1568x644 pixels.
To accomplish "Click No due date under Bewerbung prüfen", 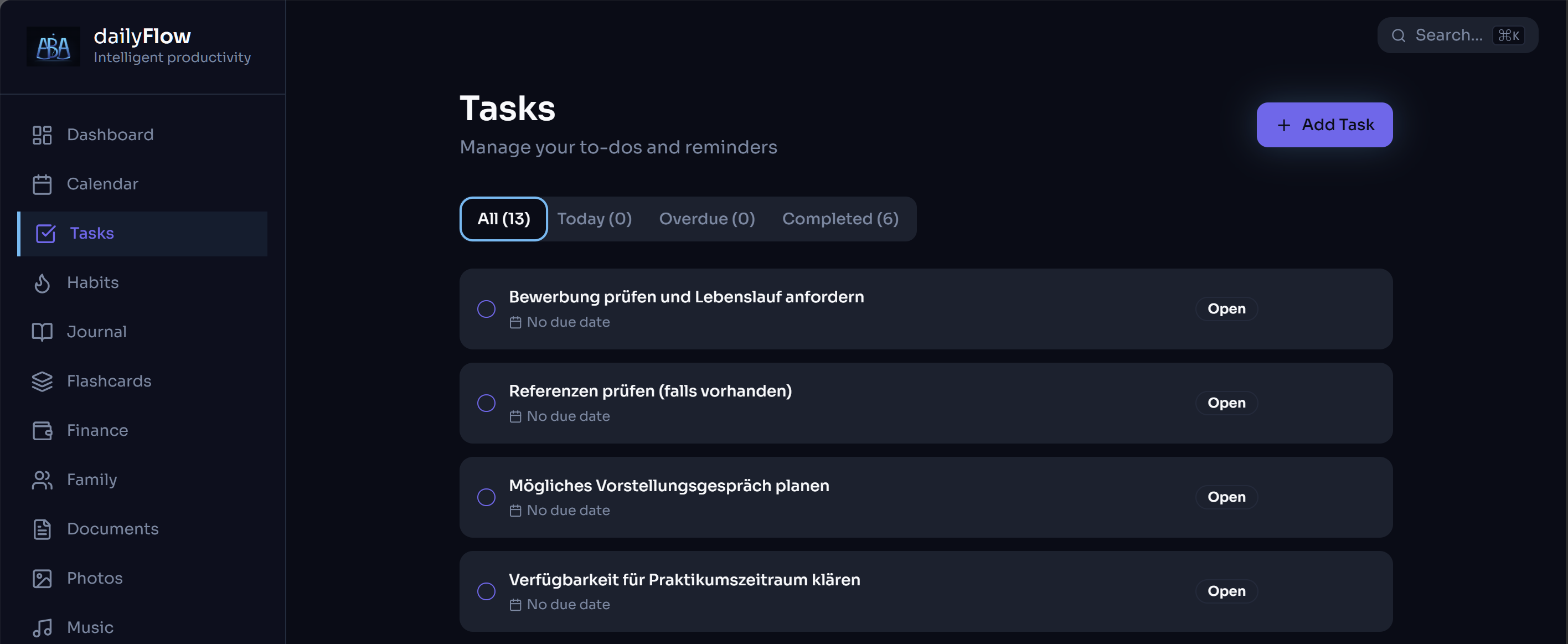I will click(x=568, y=323).
